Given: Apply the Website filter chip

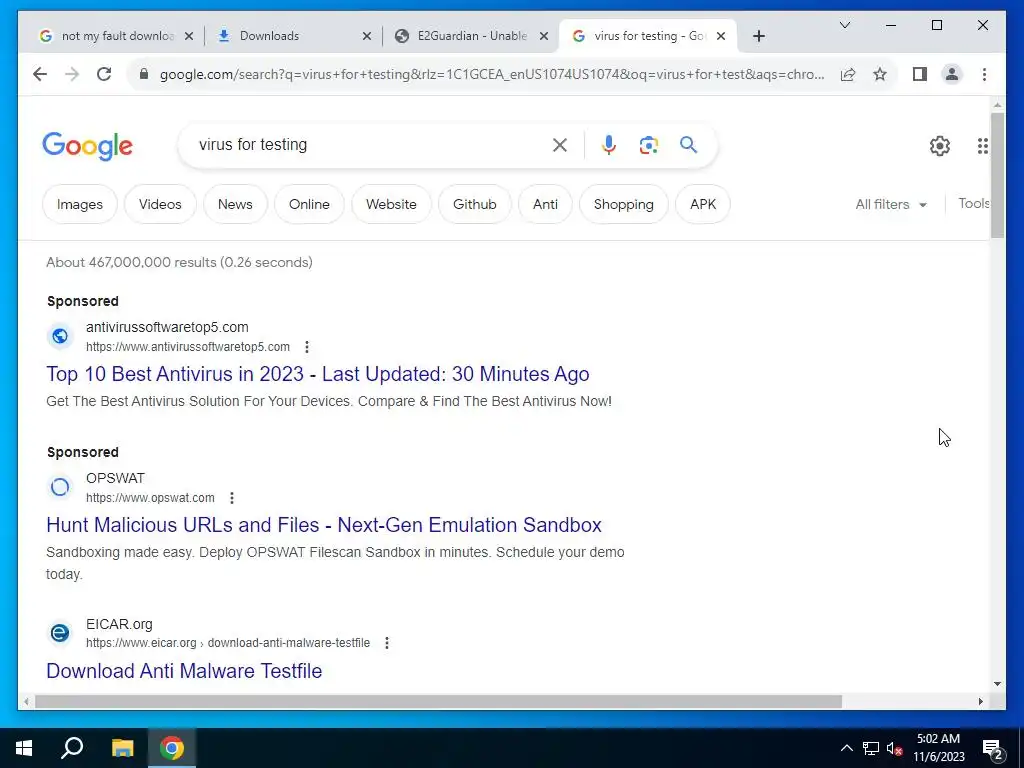Looking at the screenshot, I should (391, 204).
